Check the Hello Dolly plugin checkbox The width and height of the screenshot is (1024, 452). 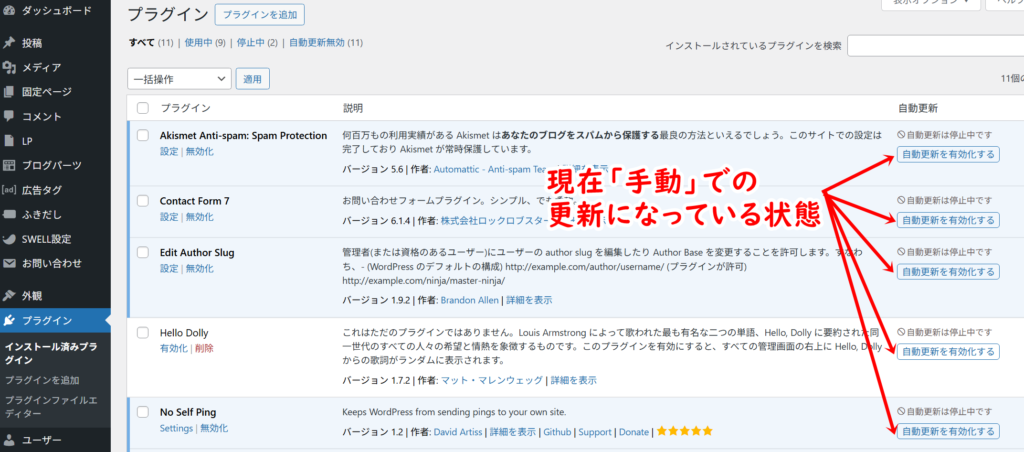pyautogui.click(x=143, y=332)
